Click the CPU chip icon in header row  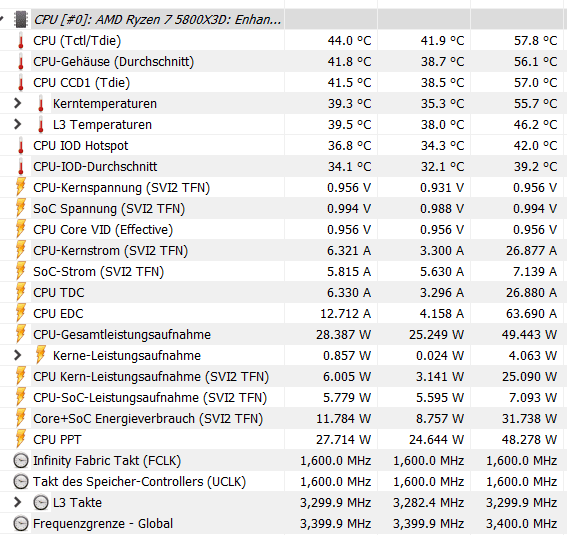coord(21,19)
